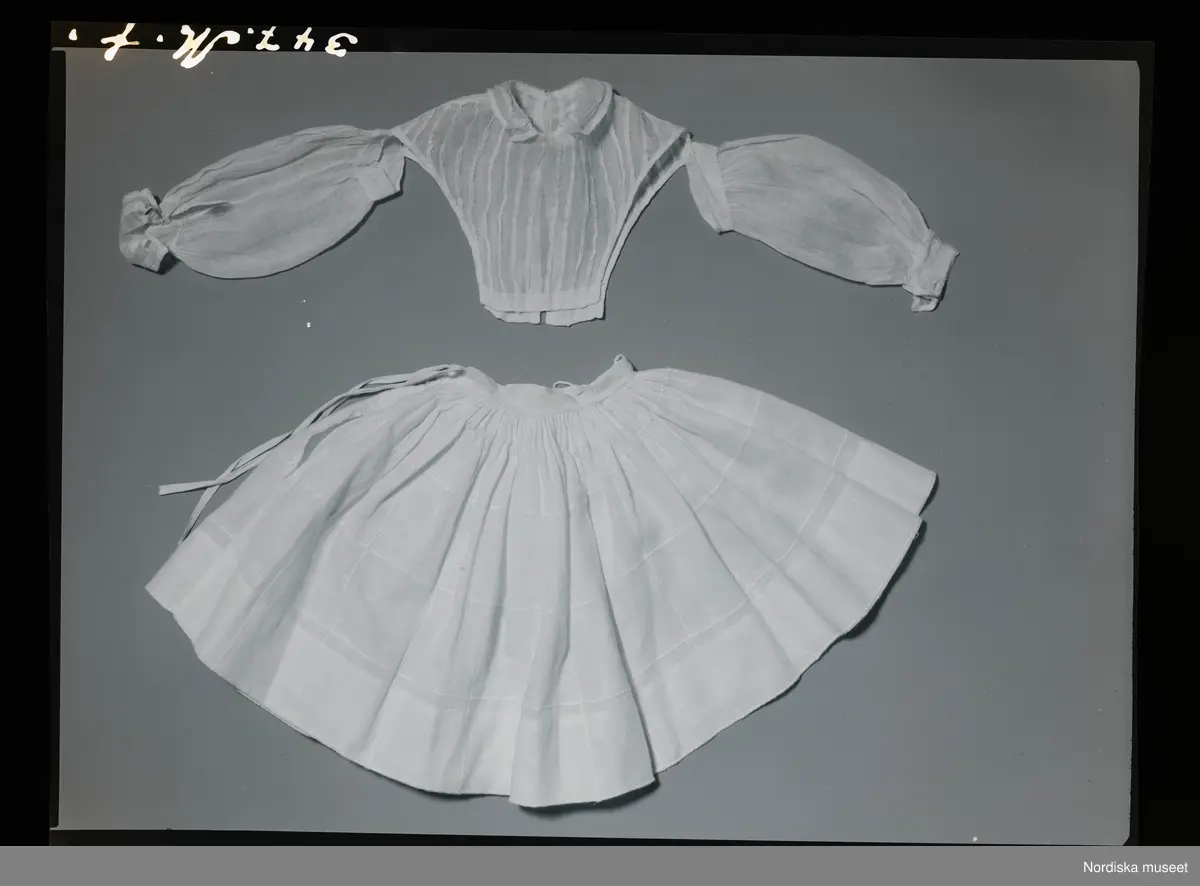Click the black negative border on right side
Screen dimensions: 1200x886
1170,450
